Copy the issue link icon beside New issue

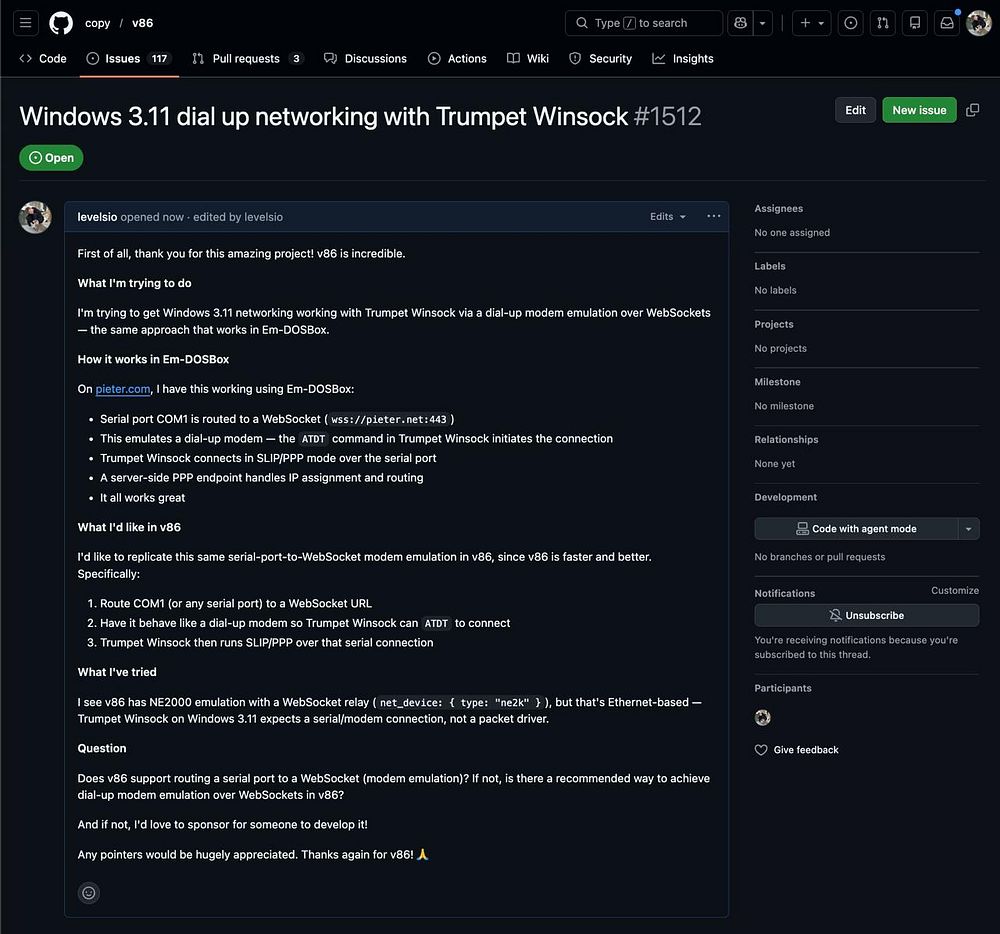[x=972, y=110]
